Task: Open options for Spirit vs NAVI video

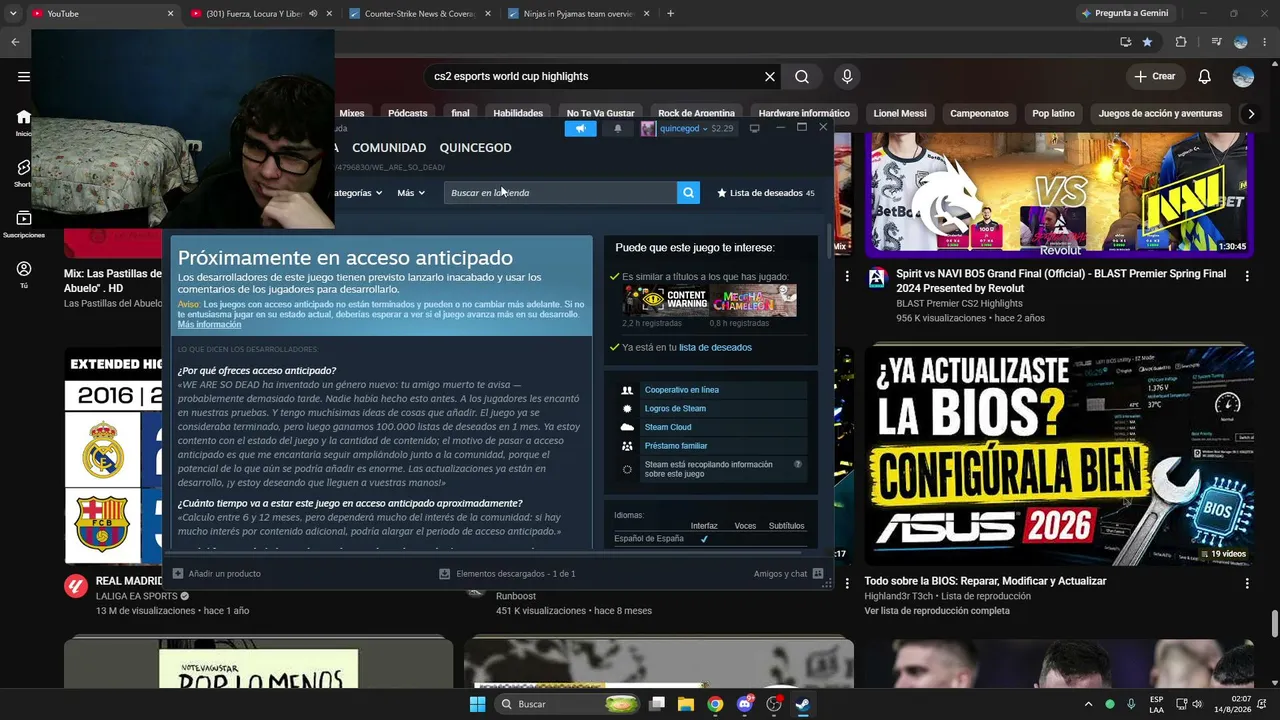Action: click(x=1247, y=277)
